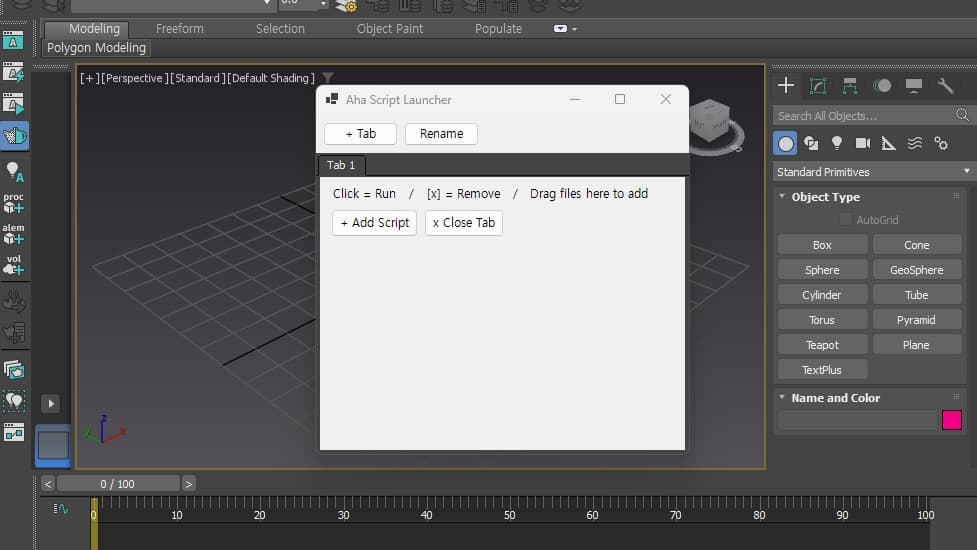Open the mini curve editor icon
The image size is (977, 550).
(x=60, y=509)
